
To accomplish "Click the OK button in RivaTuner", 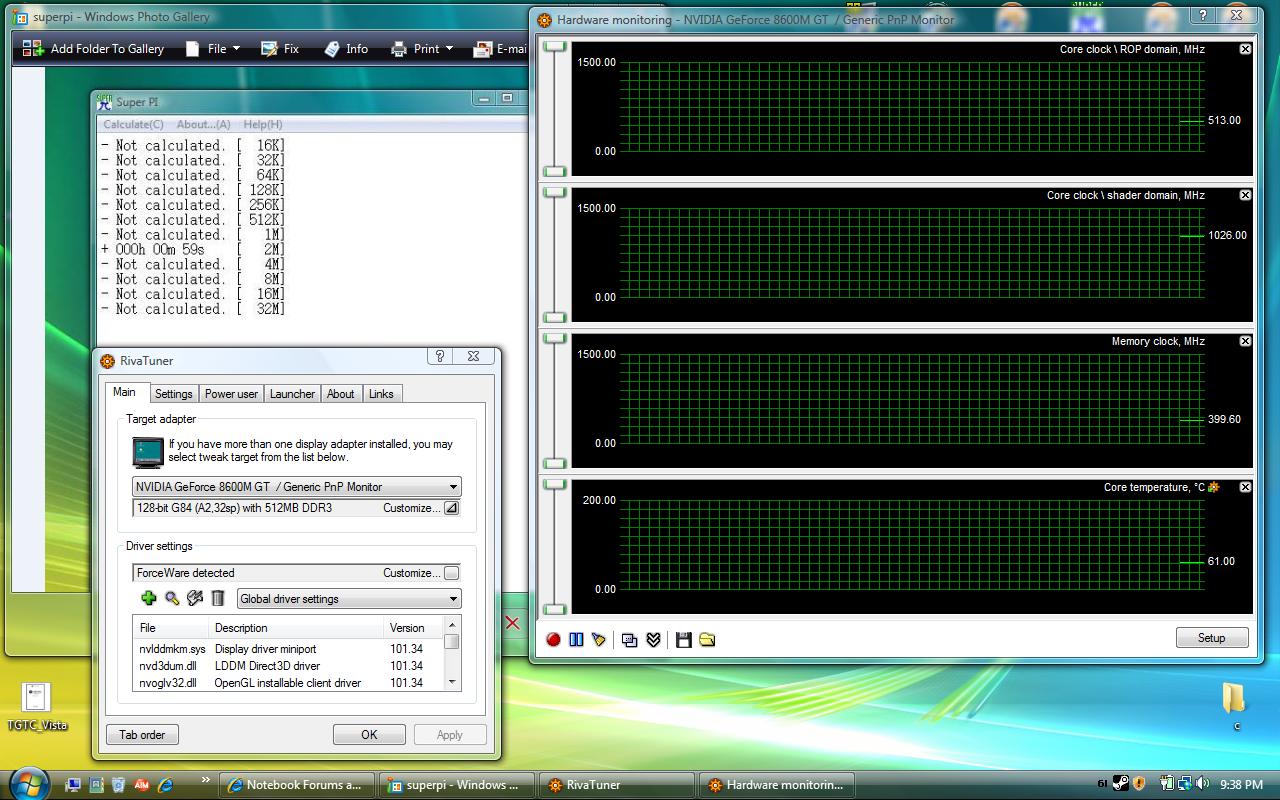I will pyautogui.click(x=369, y=735).
